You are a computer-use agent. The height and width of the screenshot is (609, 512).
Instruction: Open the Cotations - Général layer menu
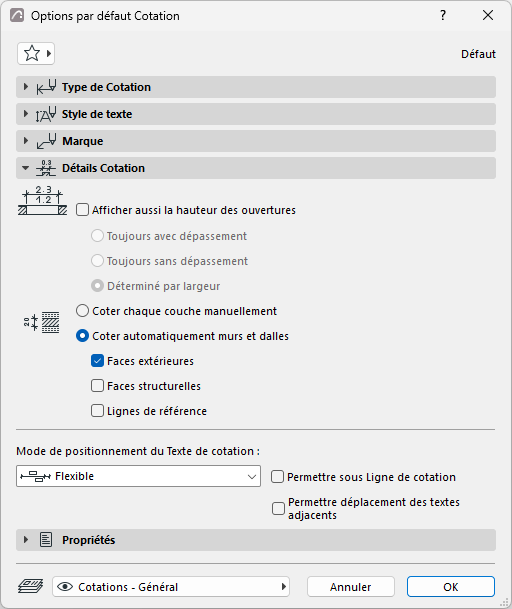point(171,586)
